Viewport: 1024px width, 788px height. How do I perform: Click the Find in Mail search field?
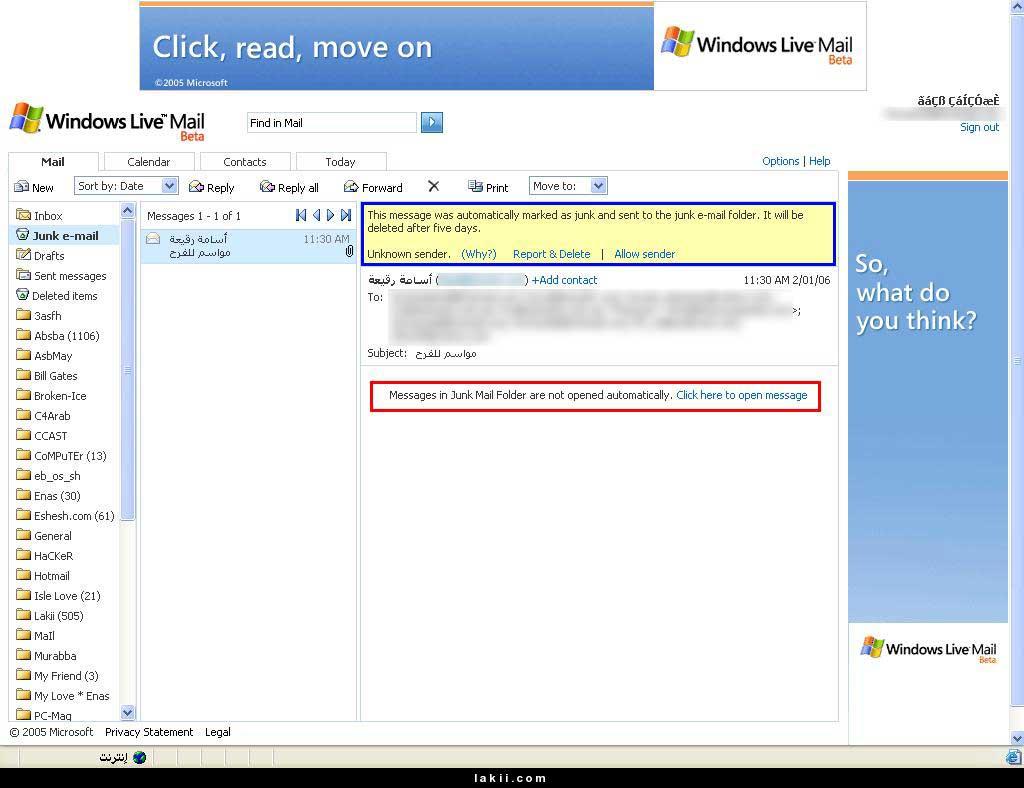click(332, 123)
